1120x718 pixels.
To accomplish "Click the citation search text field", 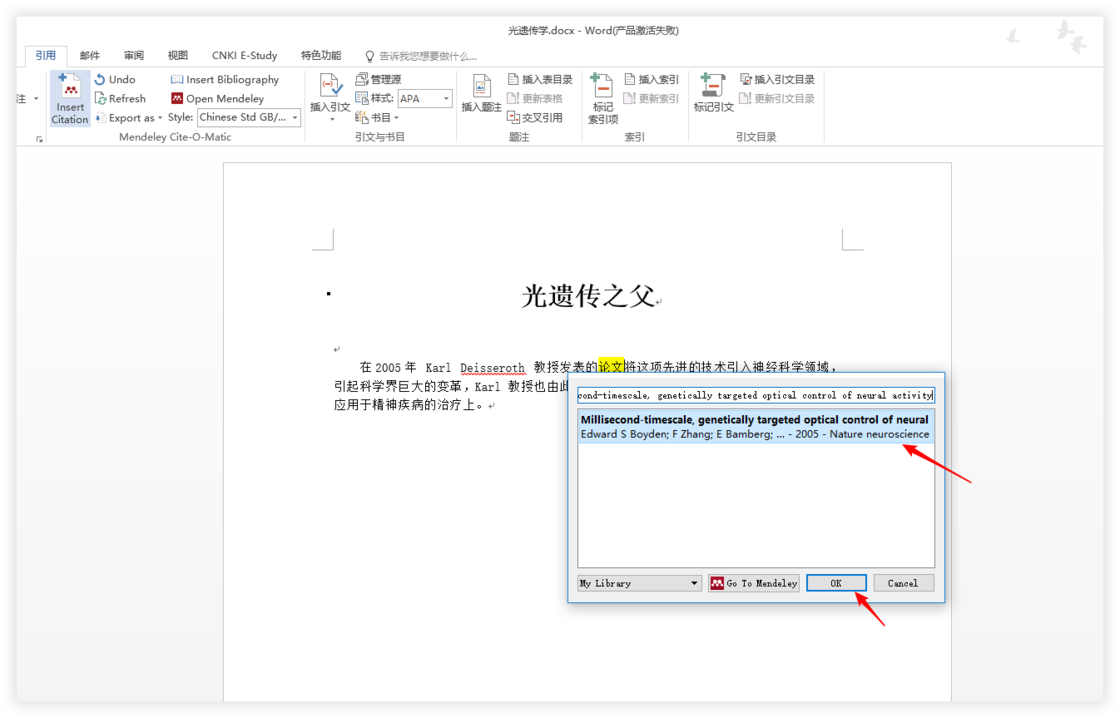I will coord(755,395).
